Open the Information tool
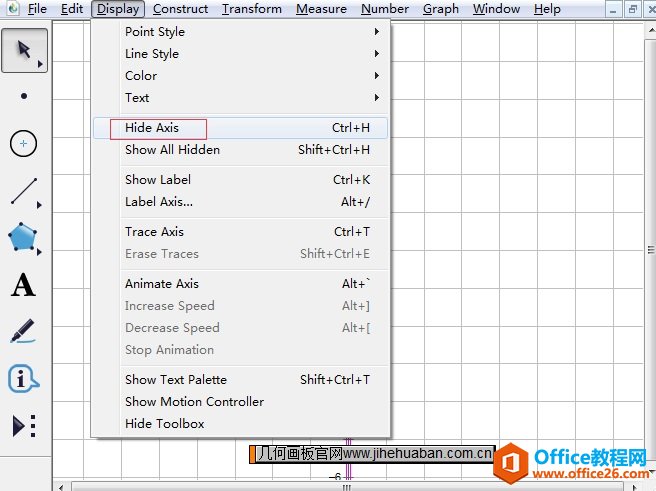This screenshot has height=491, width=656. pyautogui.click(x=24, y=379)
